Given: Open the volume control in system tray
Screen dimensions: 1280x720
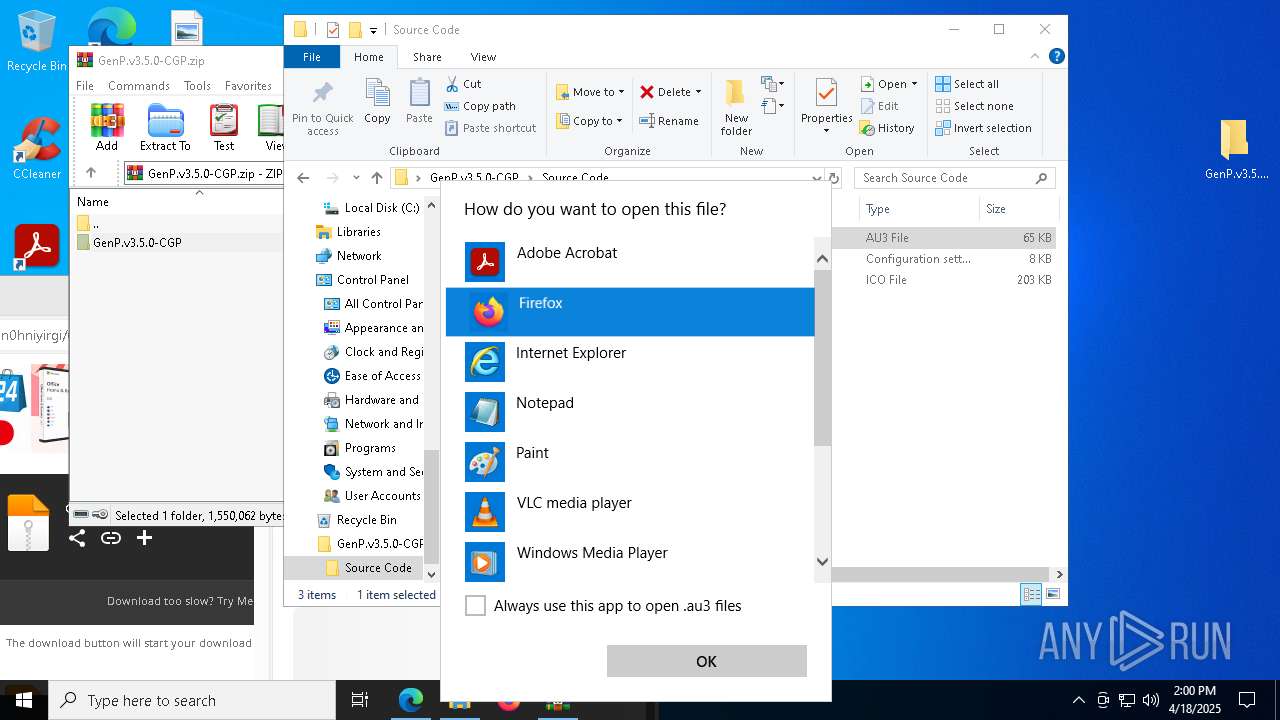Looking at the screenshot, I should point(1151,700).
